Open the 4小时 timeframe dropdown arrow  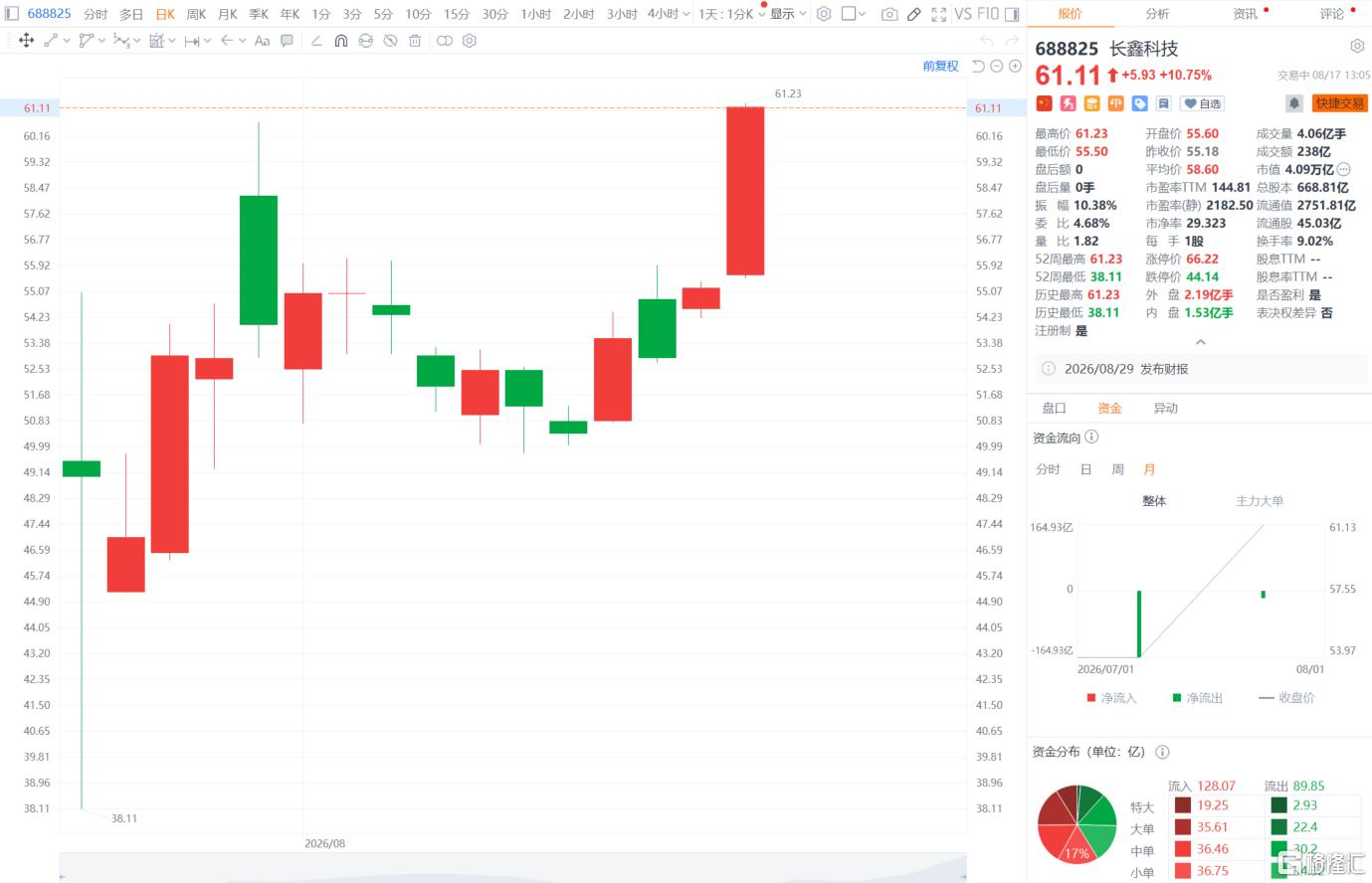(x=686, y=14)
